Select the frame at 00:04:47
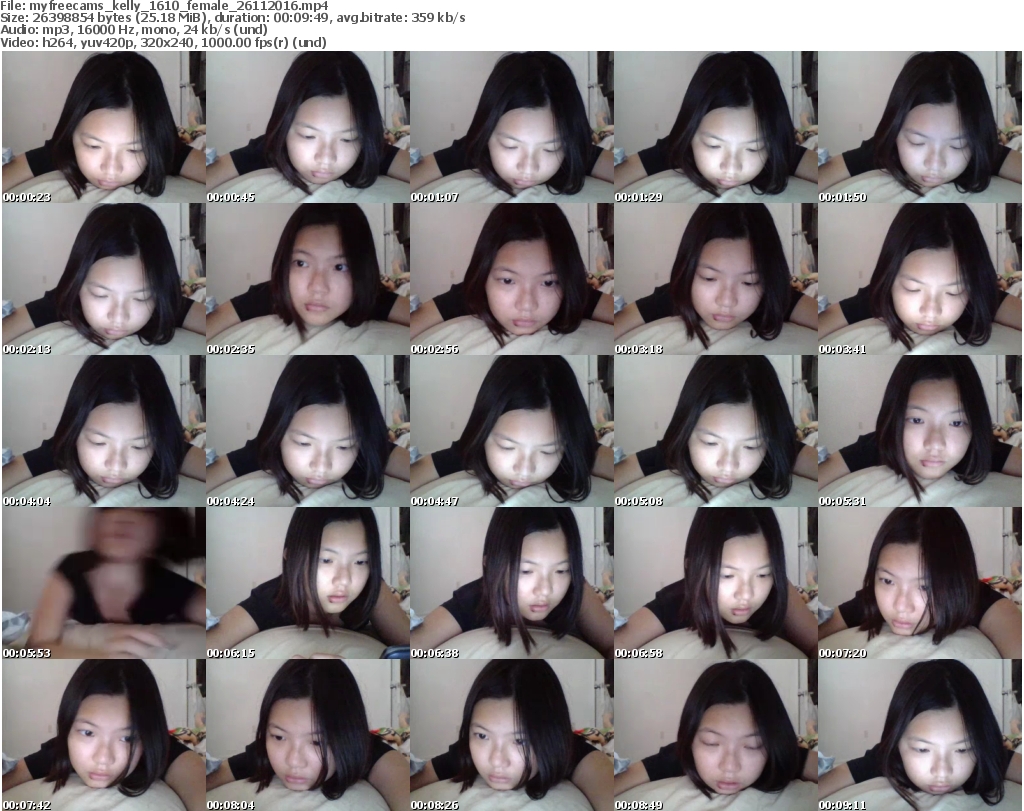This screenshot has height=811, width=1024. tap(511, 431)
